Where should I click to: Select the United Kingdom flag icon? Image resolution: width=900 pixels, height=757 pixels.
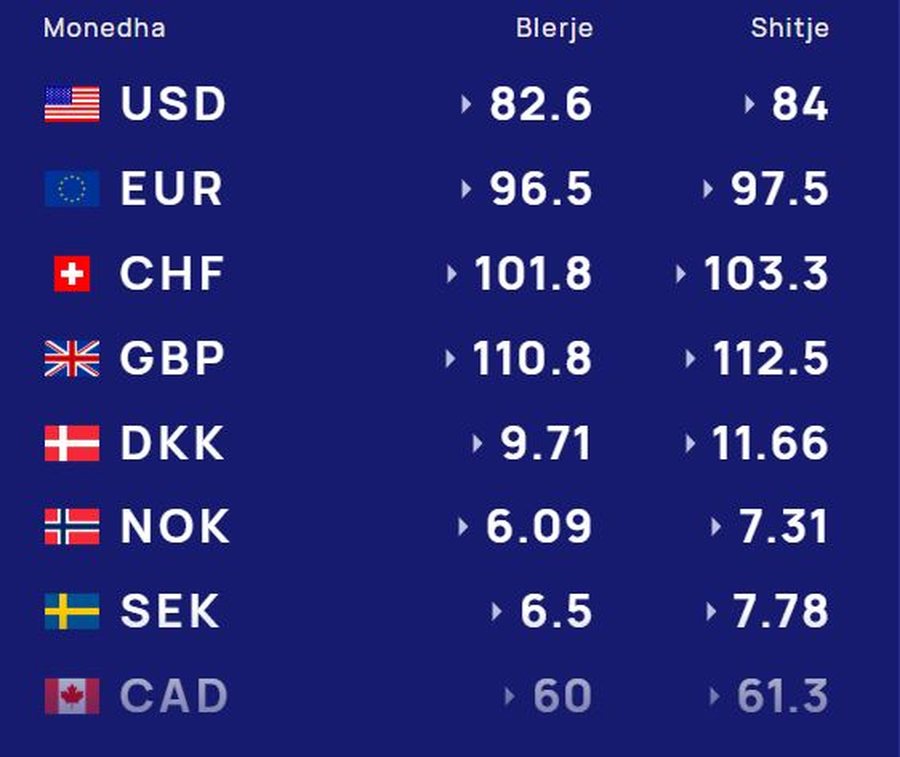point(72,359)
